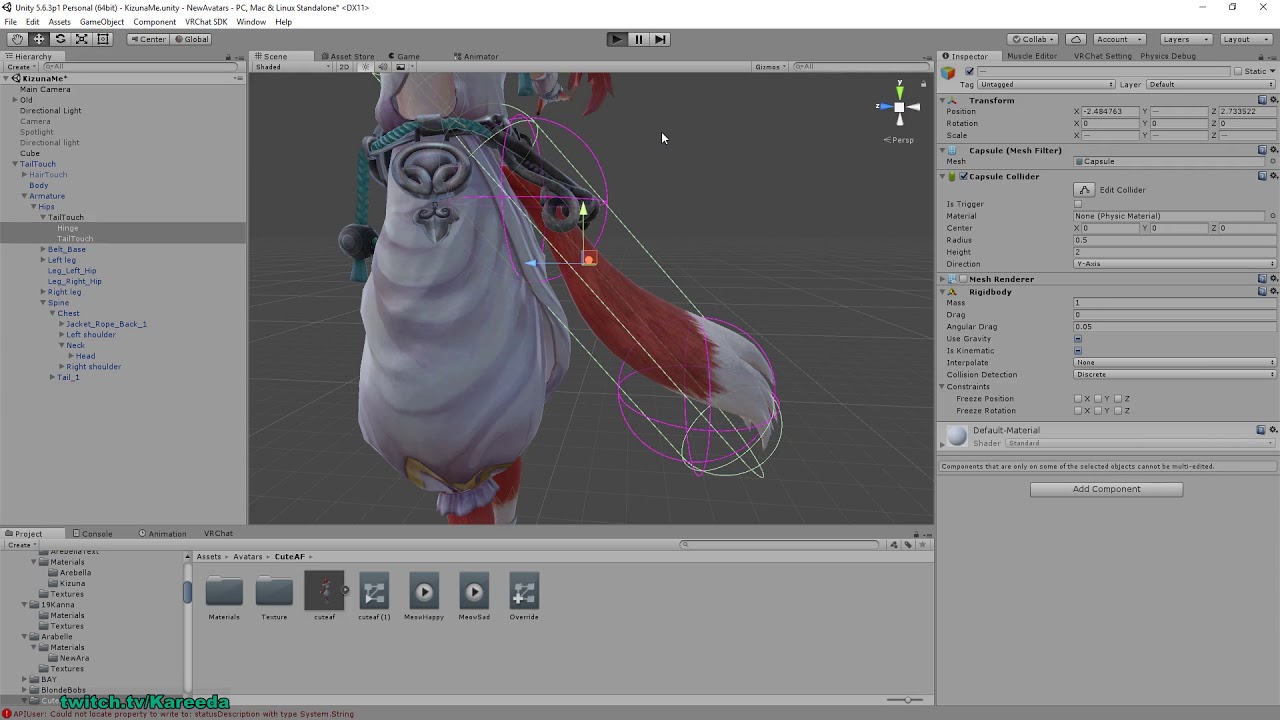Start Play mode with the Play button
The width and height of the screenshot is (1280, 720).
(x=616, y=39)
